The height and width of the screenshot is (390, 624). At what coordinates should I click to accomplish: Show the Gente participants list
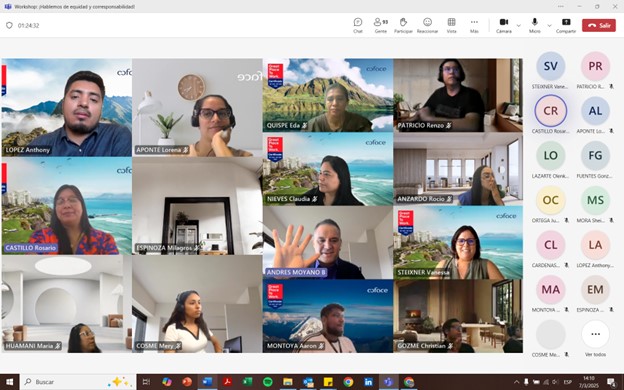[381, 25]
